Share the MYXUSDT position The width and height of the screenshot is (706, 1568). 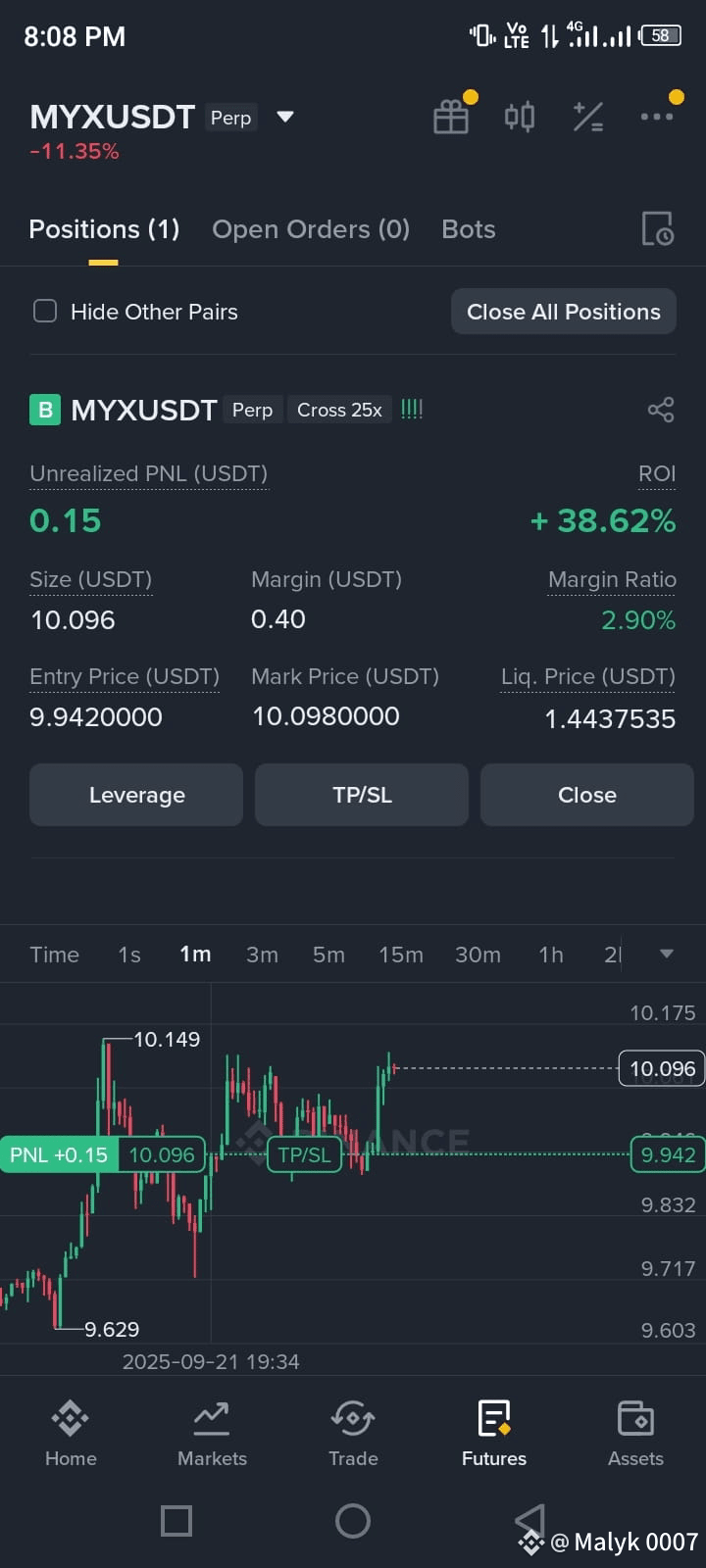pyautogui.click(x=661, y=410)
